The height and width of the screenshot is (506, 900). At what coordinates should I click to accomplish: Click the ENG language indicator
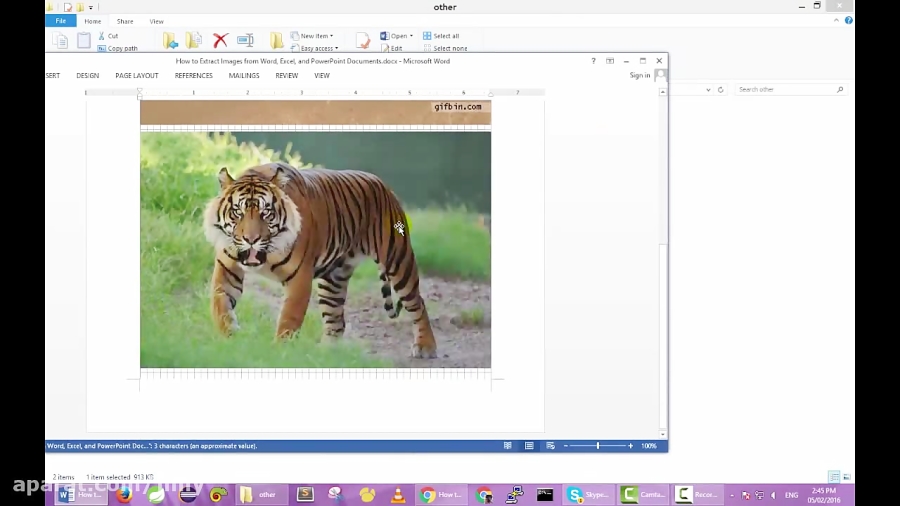coord(792,495)
